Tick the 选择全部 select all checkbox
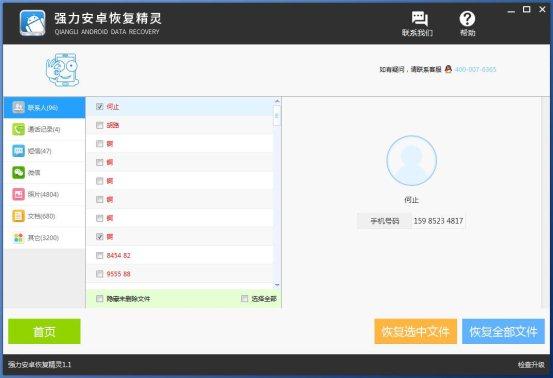 pos(244,299)
